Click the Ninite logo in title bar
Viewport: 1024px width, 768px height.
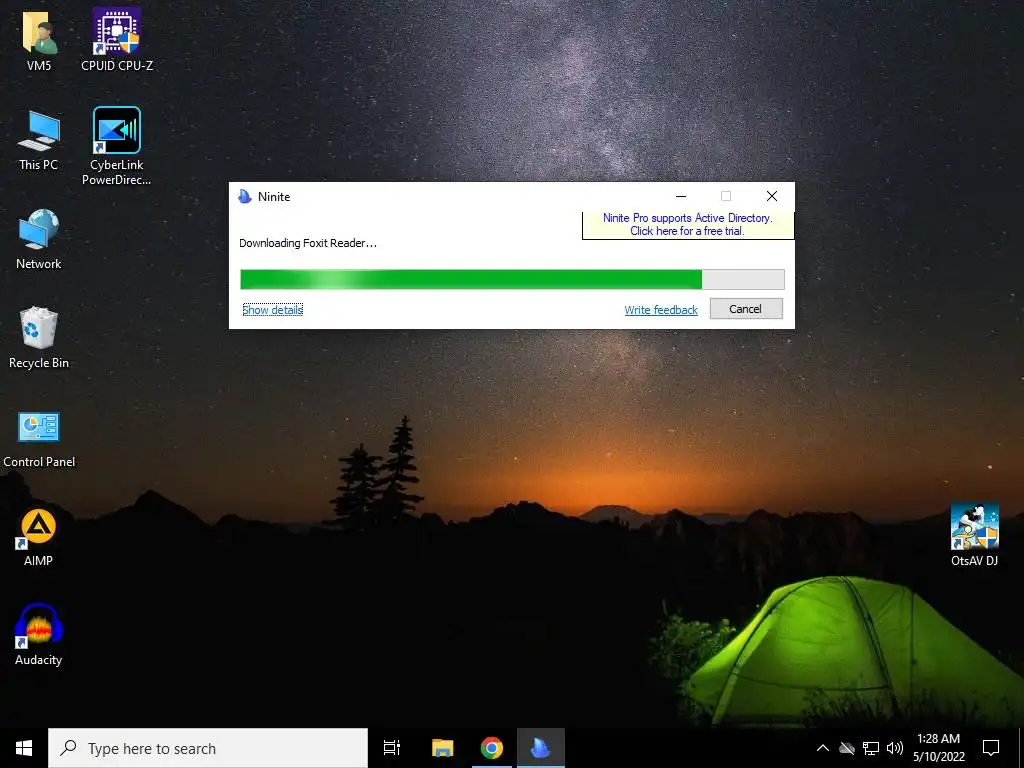coord(245,197)
